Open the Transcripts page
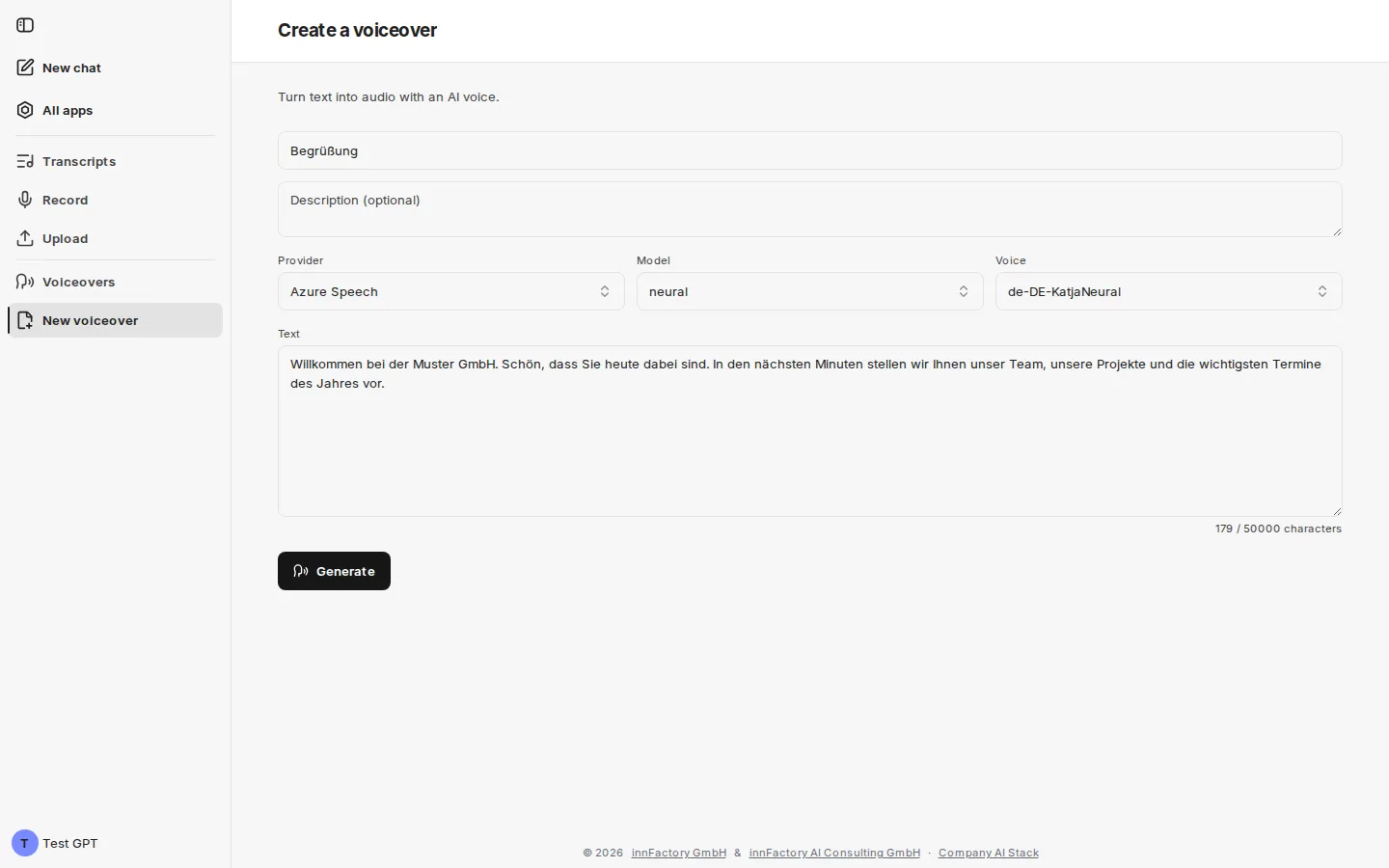Screen dimensions: 1389x868 (x=115, y=161)
